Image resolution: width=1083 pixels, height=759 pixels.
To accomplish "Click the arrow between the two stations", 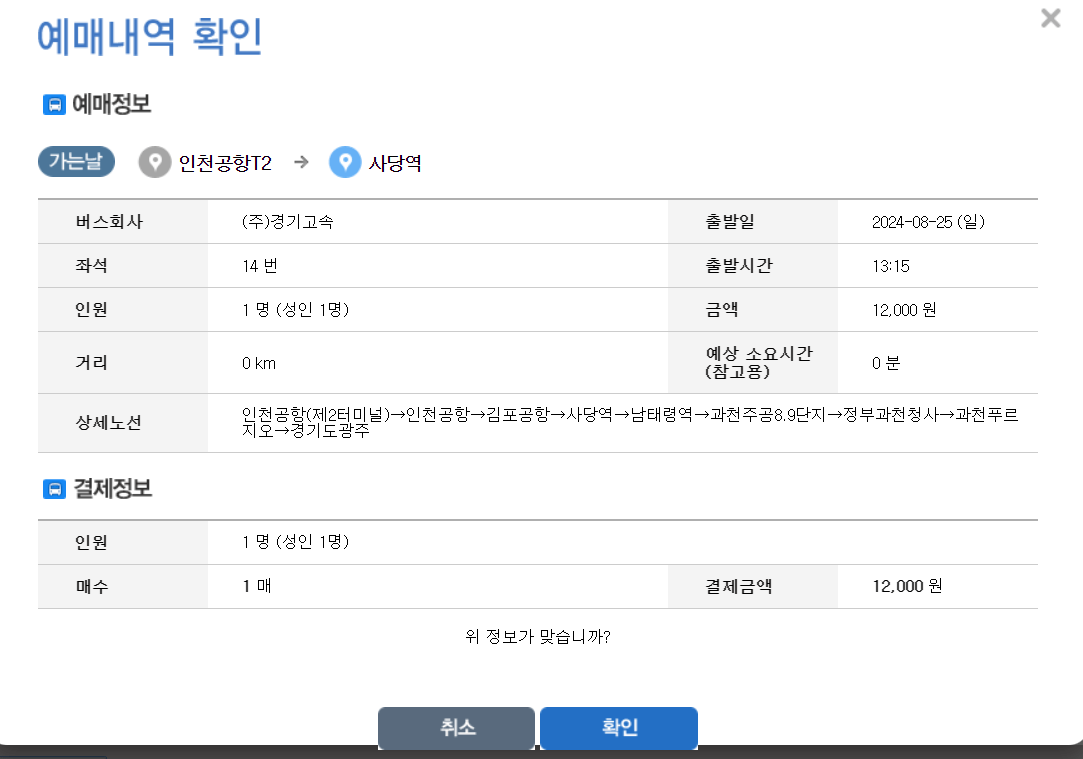I will coord(299,162).
